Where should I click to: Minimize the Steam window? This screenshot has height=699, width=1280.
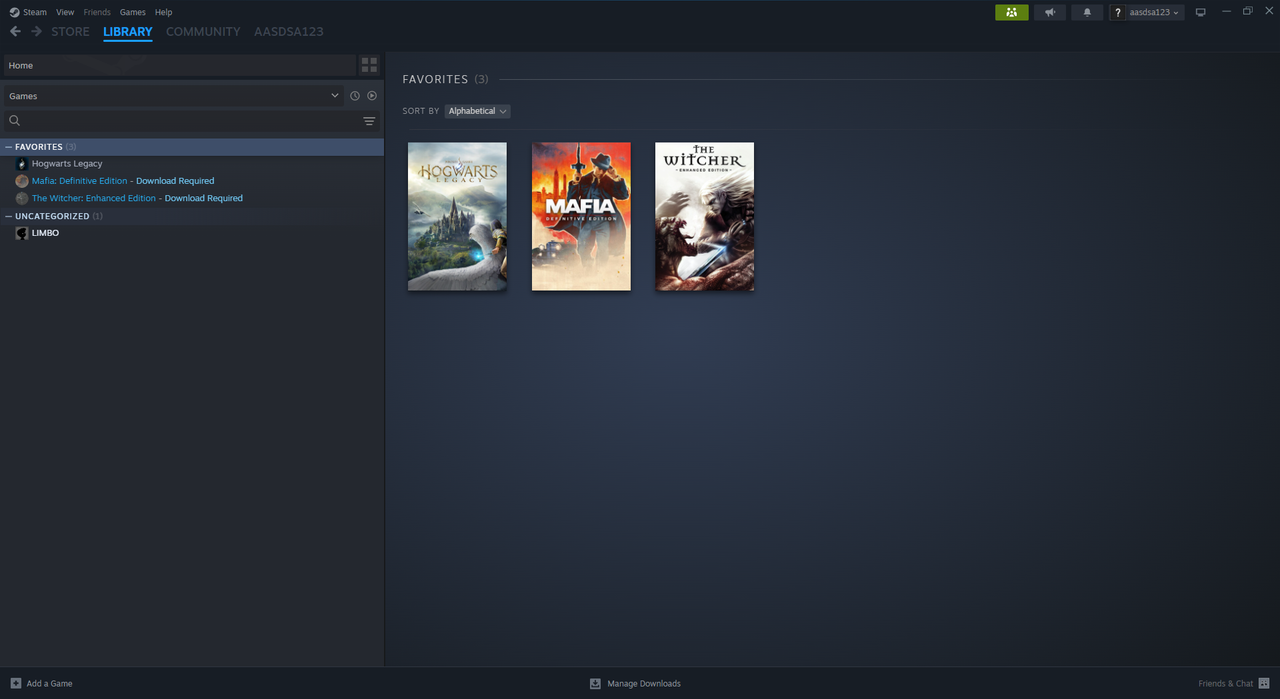(1226, 11)
